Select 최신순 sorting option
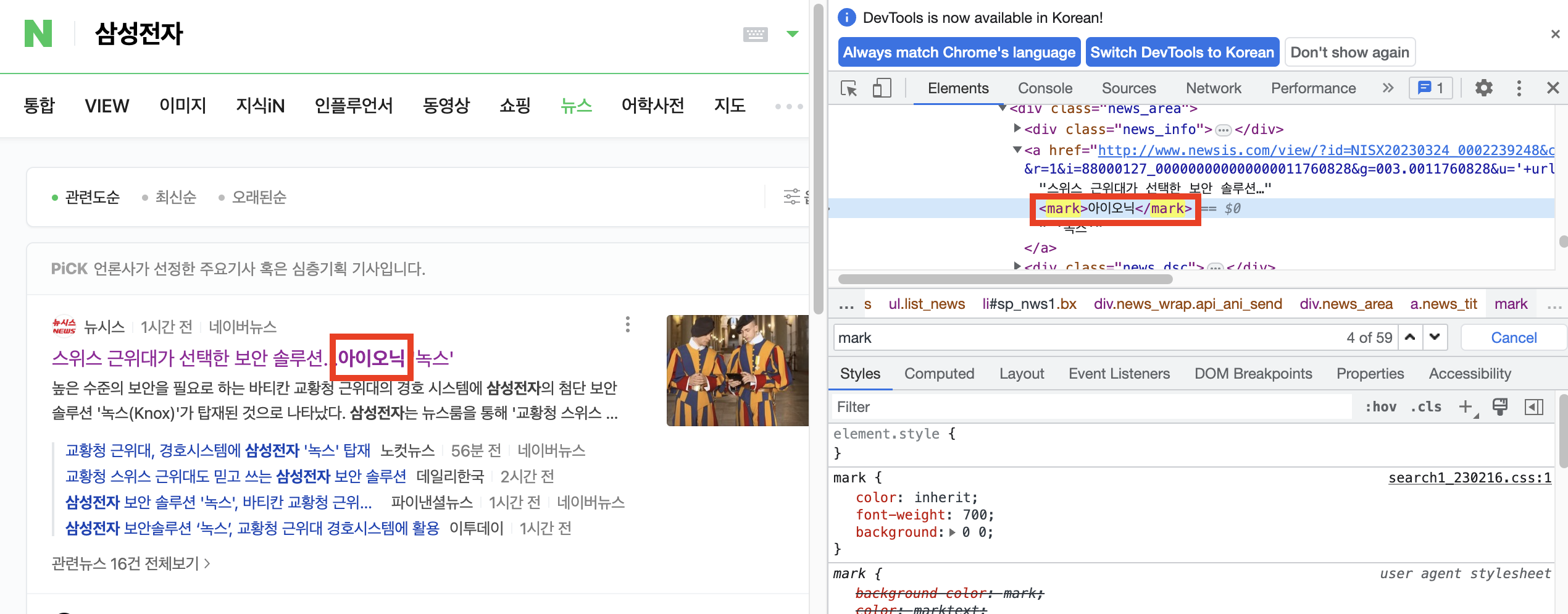1568x614 pixels. point(175,196)
